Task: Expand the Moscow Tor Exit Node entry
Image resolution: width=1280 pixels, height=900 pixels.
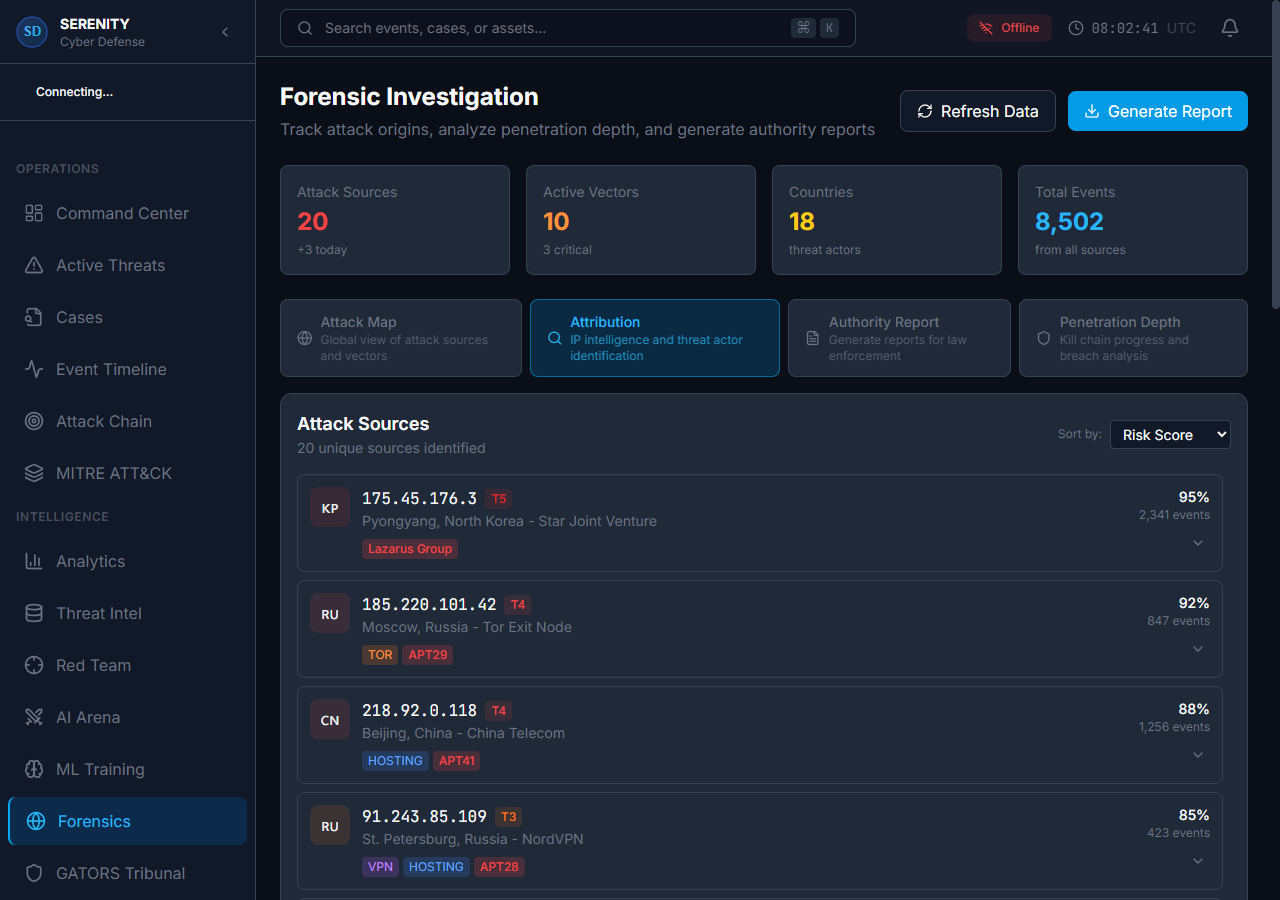Action: point(1197,649)
